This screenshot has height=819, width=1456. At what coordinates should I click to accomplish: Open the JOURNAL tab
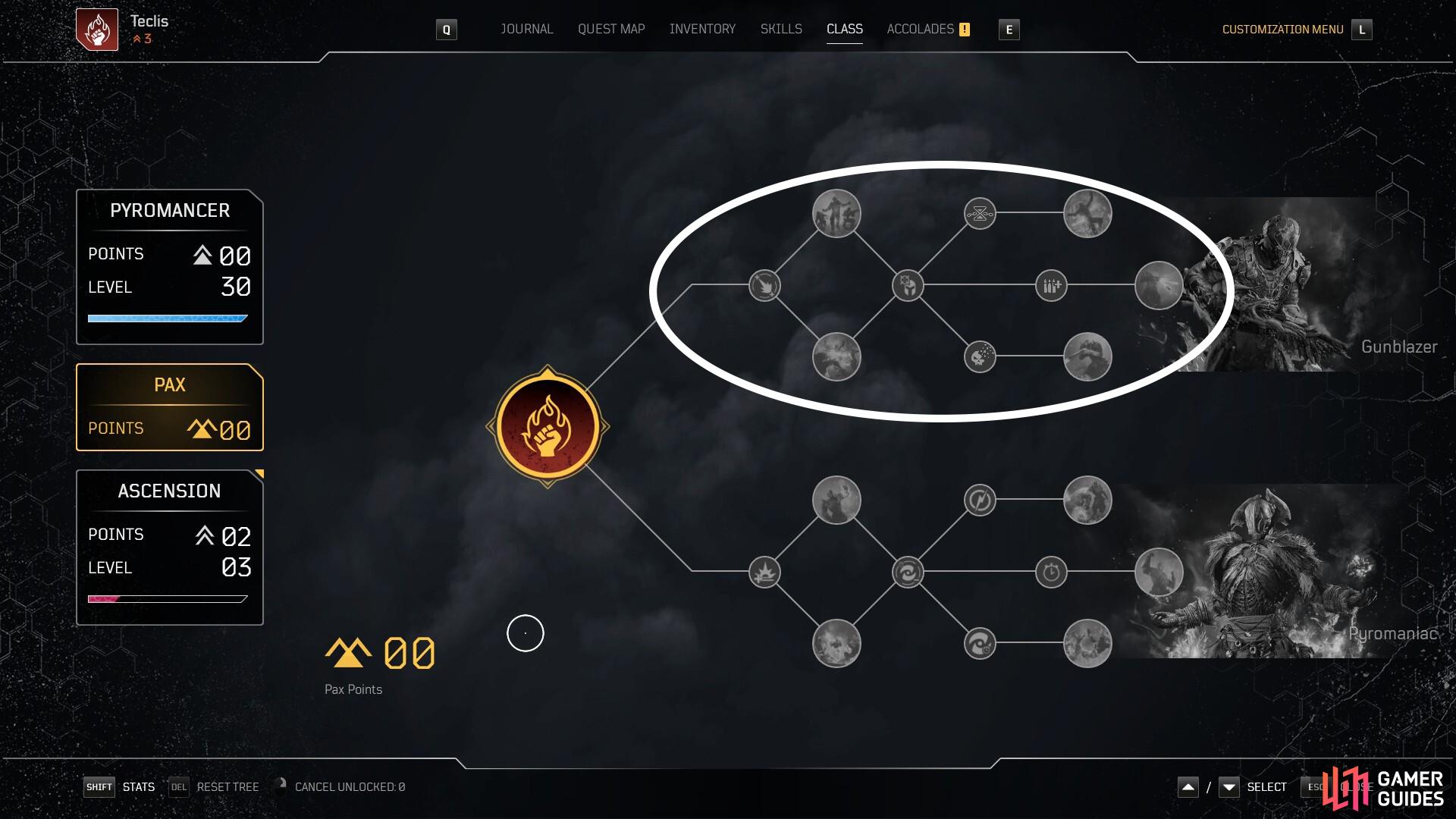(527, 28)
